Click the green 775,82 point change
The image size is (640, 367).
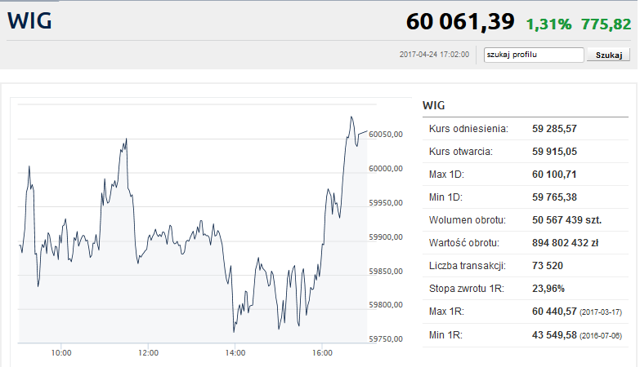[606, 24]
